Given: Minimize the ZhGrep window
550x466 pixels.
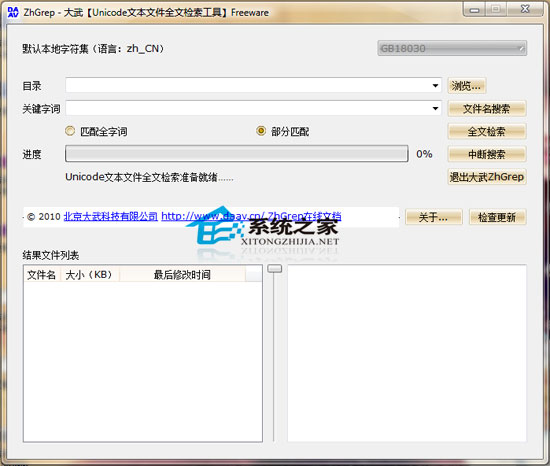Looking at the screenshot, I should [x=475, y=9].
